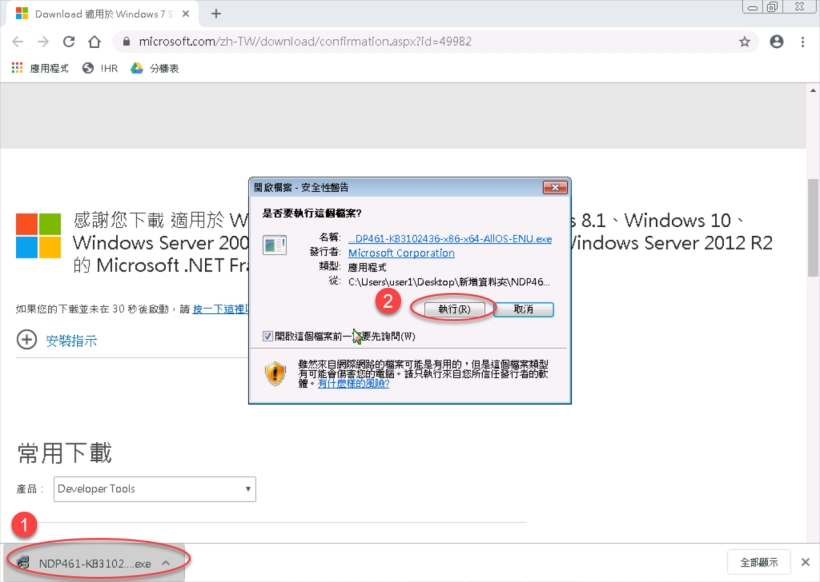
Task: Open the home page via the house icon
Action: pos(94,42)
